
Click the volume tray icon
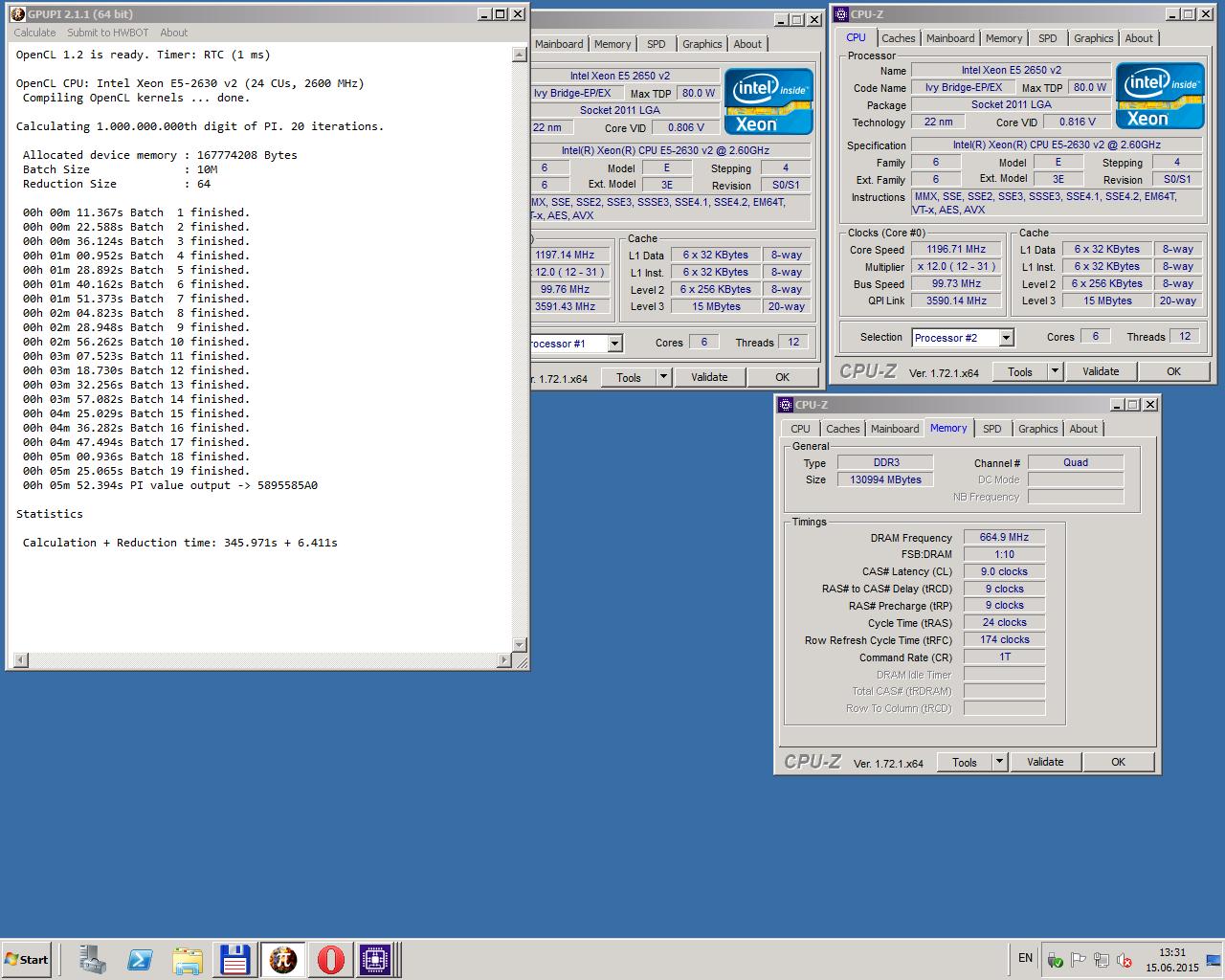[1125, 960]
